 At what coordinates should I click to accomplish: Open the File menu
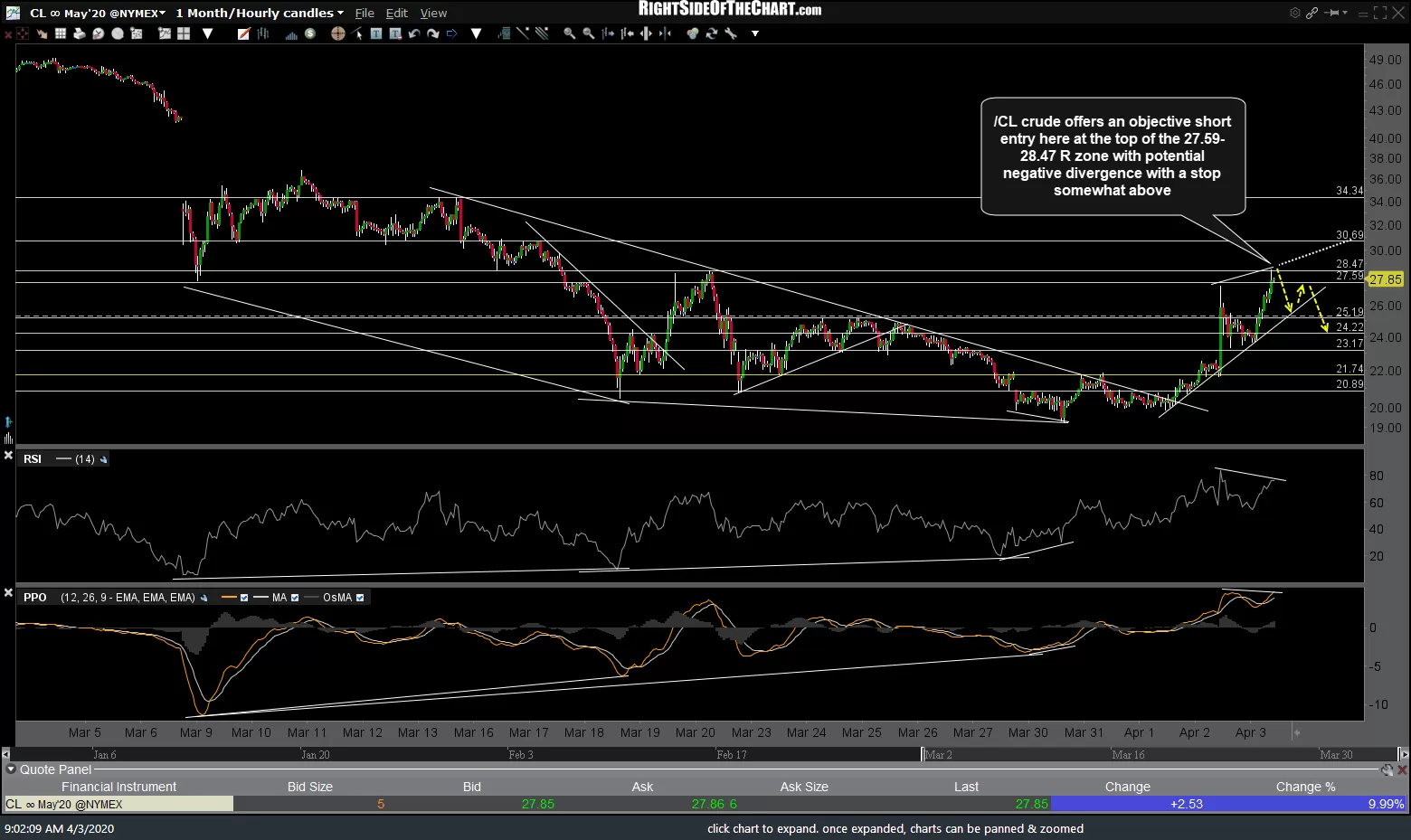point(365,13)
